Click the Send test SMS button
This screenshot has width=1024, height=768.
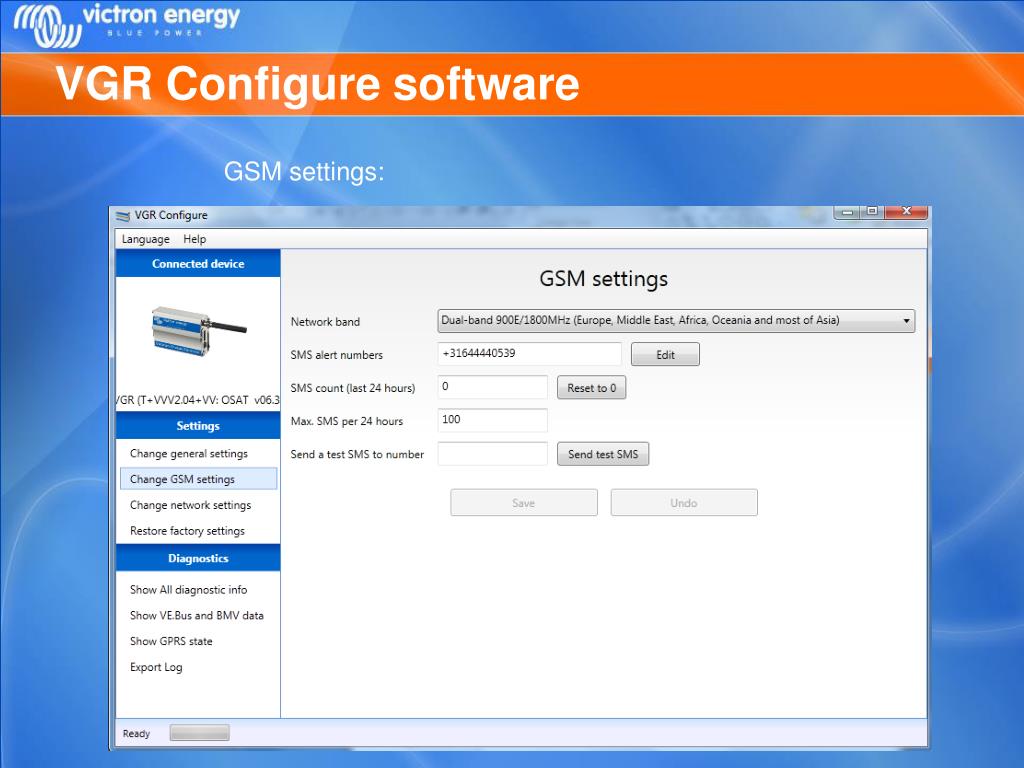[x=603, y=455]
